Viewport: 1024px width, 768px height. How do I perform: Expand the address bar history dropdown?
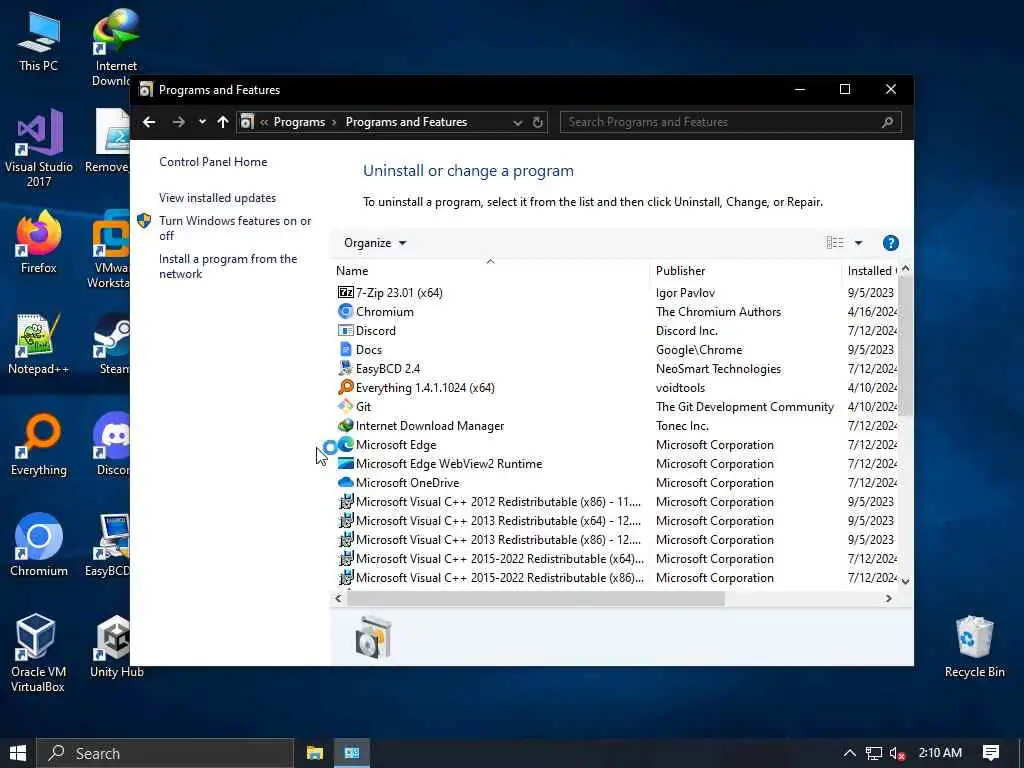pos(517,122)
